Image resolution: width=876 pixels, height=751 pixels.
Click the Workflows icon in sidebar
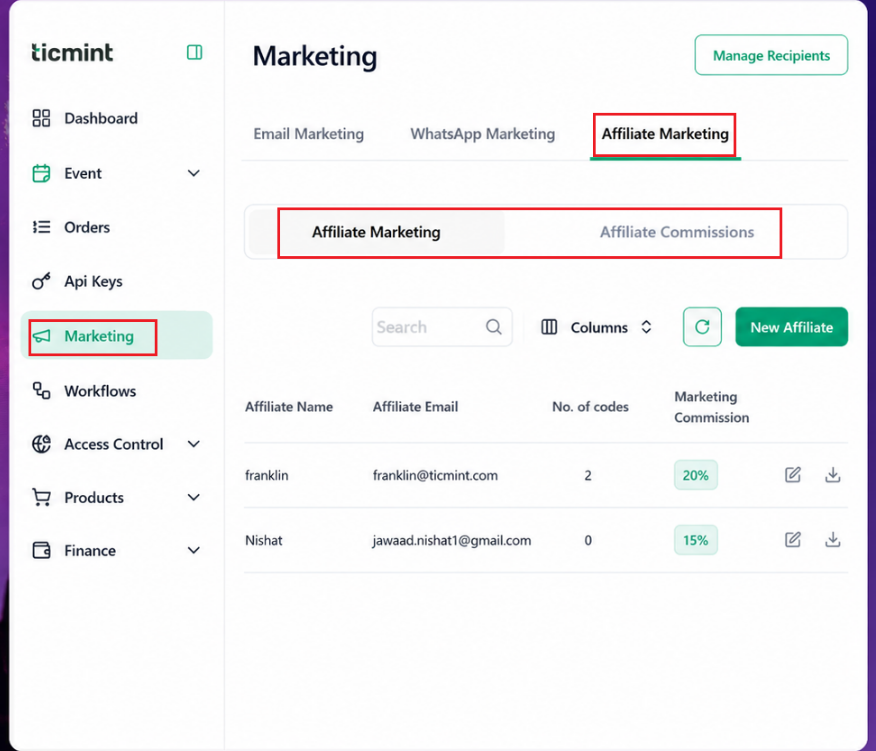41,391
